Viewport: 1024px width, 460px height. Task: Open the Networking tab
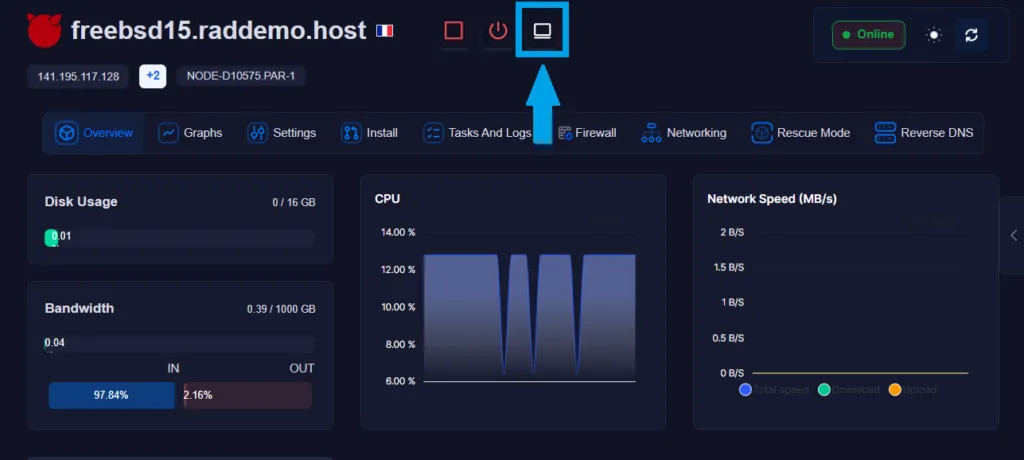click(683, 133)
